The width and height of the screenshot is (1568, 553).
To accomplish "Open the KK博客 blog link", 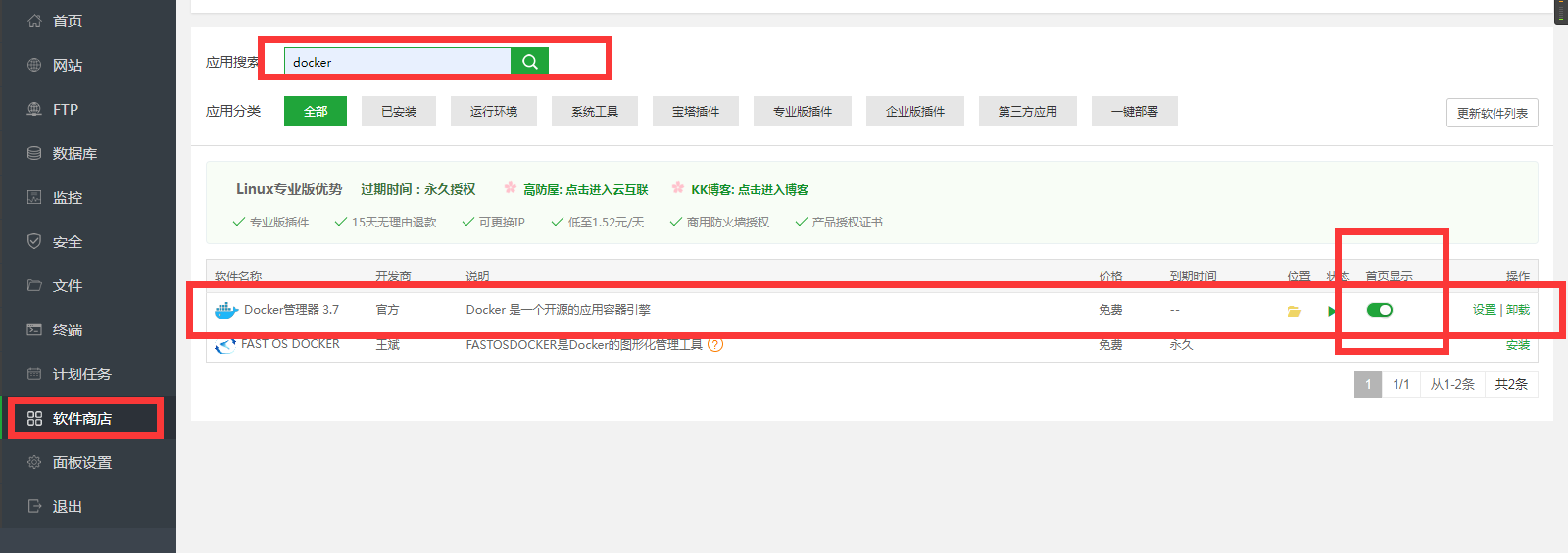I will point(750,190).
